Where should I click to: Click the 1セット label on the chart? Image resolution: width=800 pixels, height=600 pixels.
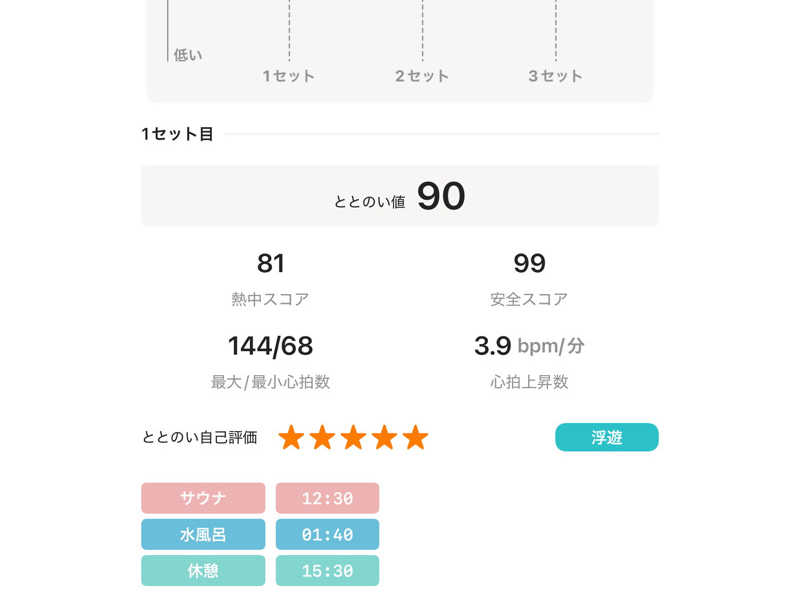click(x=289, y=76)
